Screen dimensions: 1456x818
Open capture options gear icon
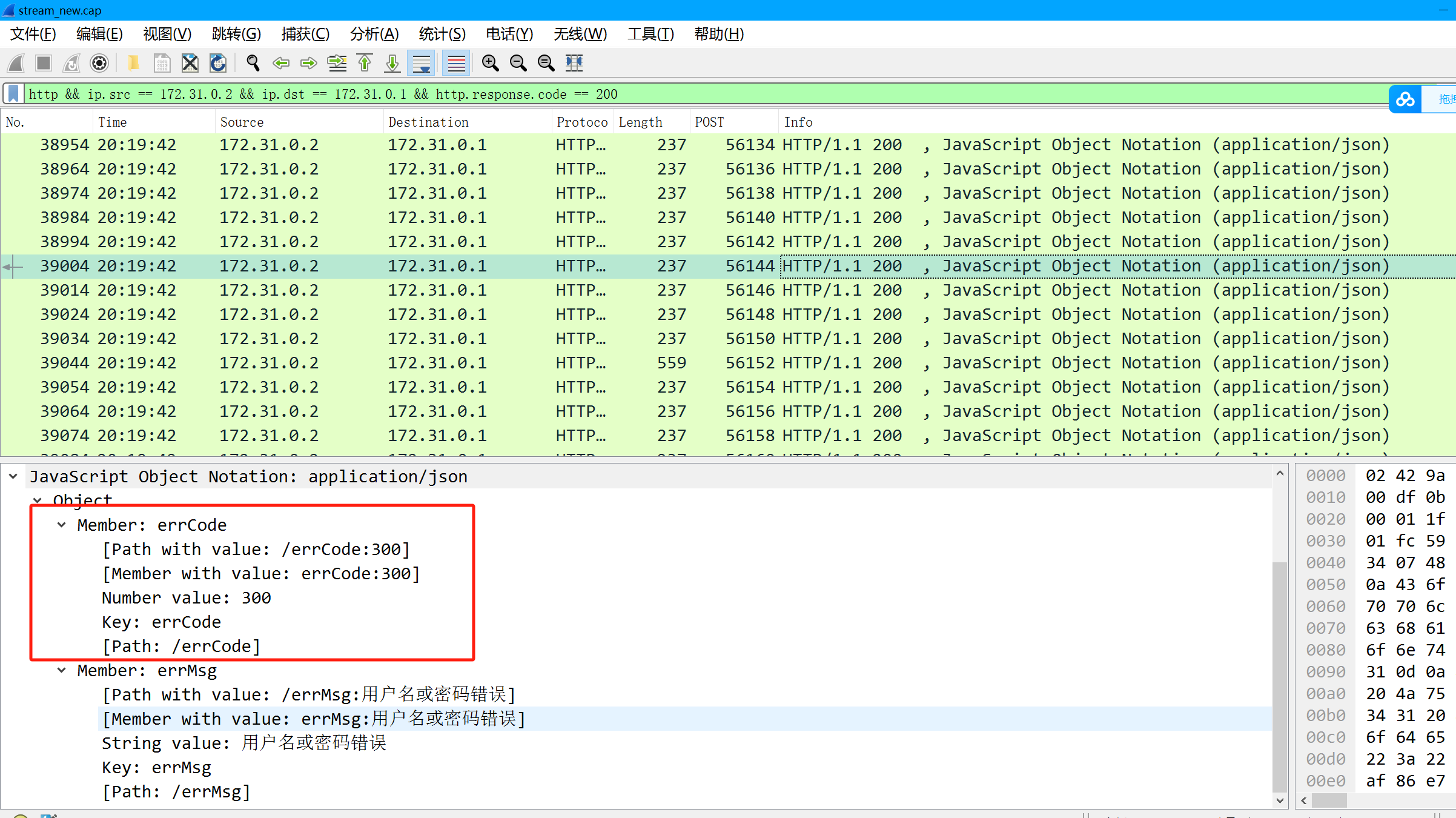(x=99, y=63)
